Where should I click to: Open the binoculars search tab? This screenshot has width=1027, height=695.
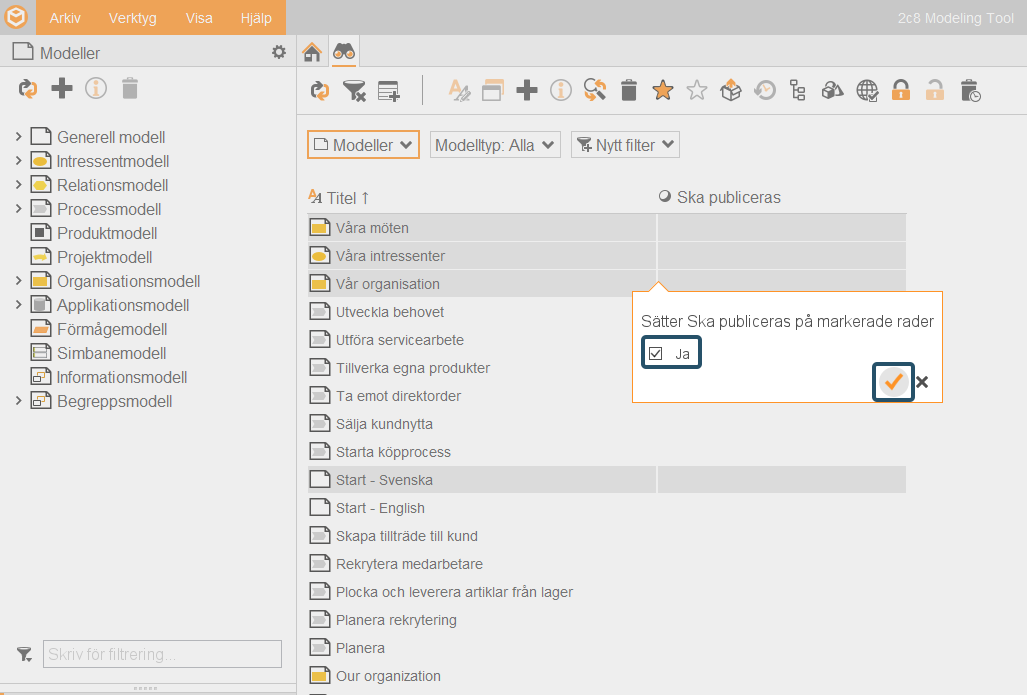pos(344,52)
